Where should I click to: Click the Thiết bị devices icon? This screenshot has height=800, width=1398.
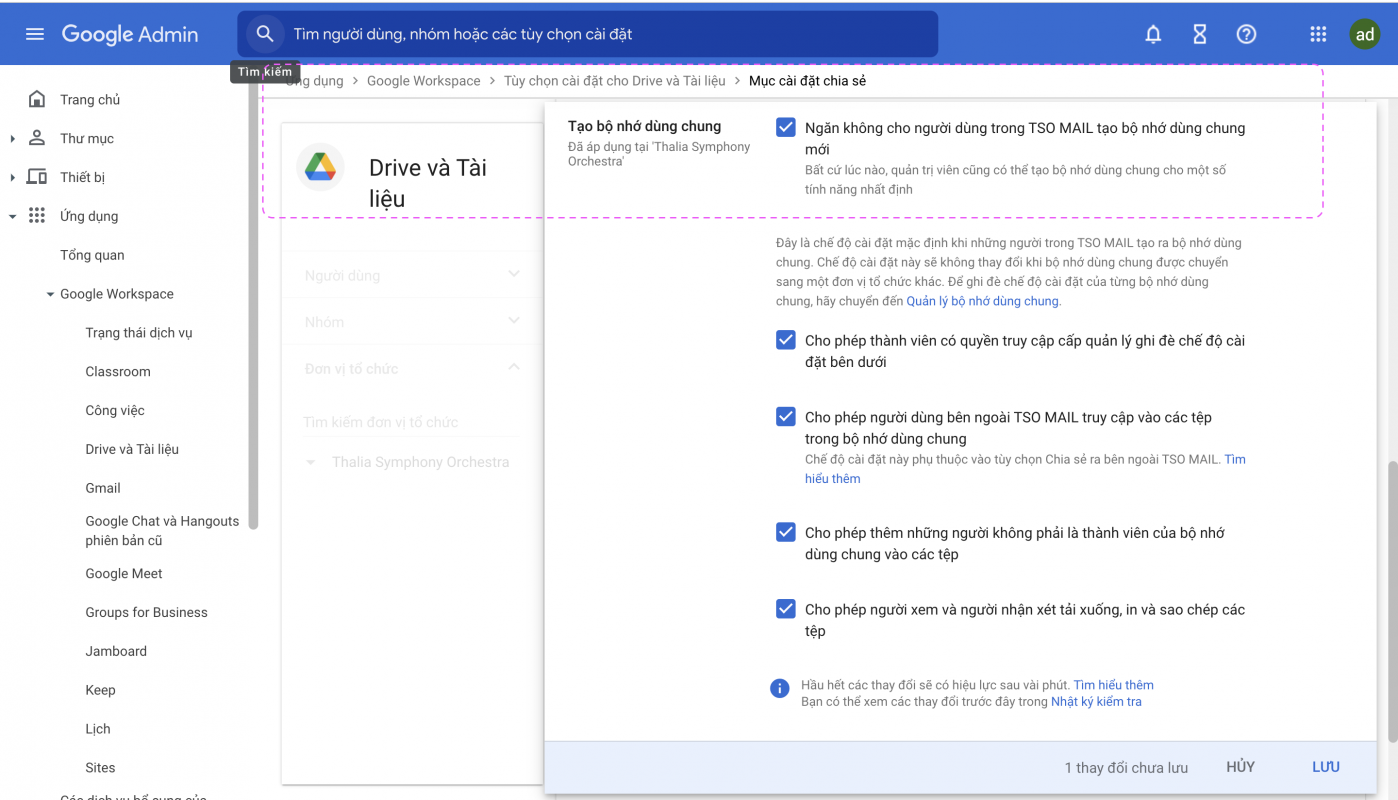point(37,177)
